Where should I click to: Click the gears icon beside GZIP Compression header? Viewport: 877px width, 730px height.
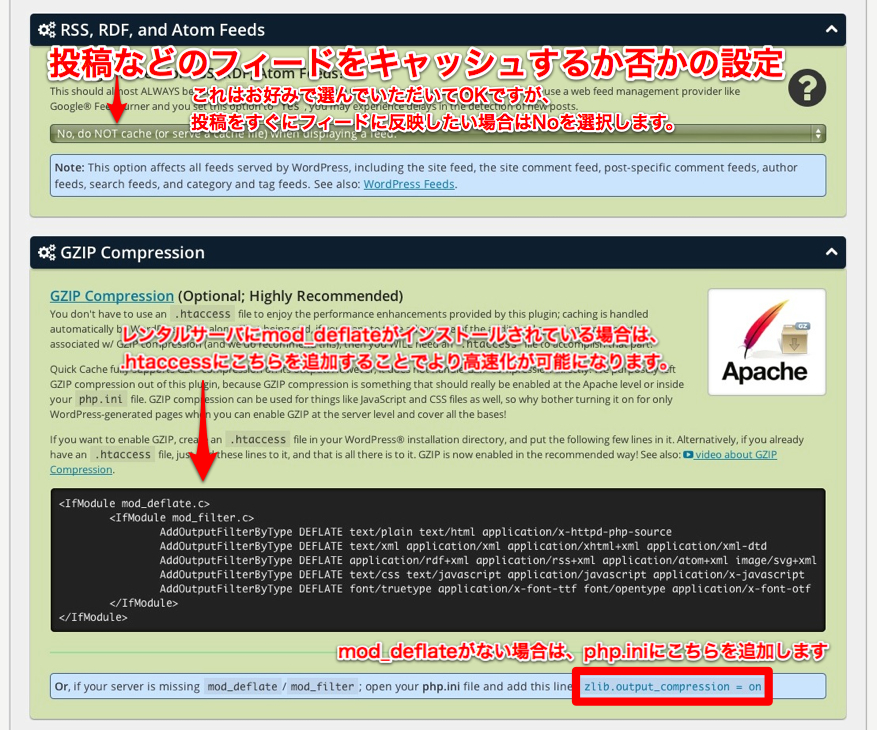[x=47, y=252]
